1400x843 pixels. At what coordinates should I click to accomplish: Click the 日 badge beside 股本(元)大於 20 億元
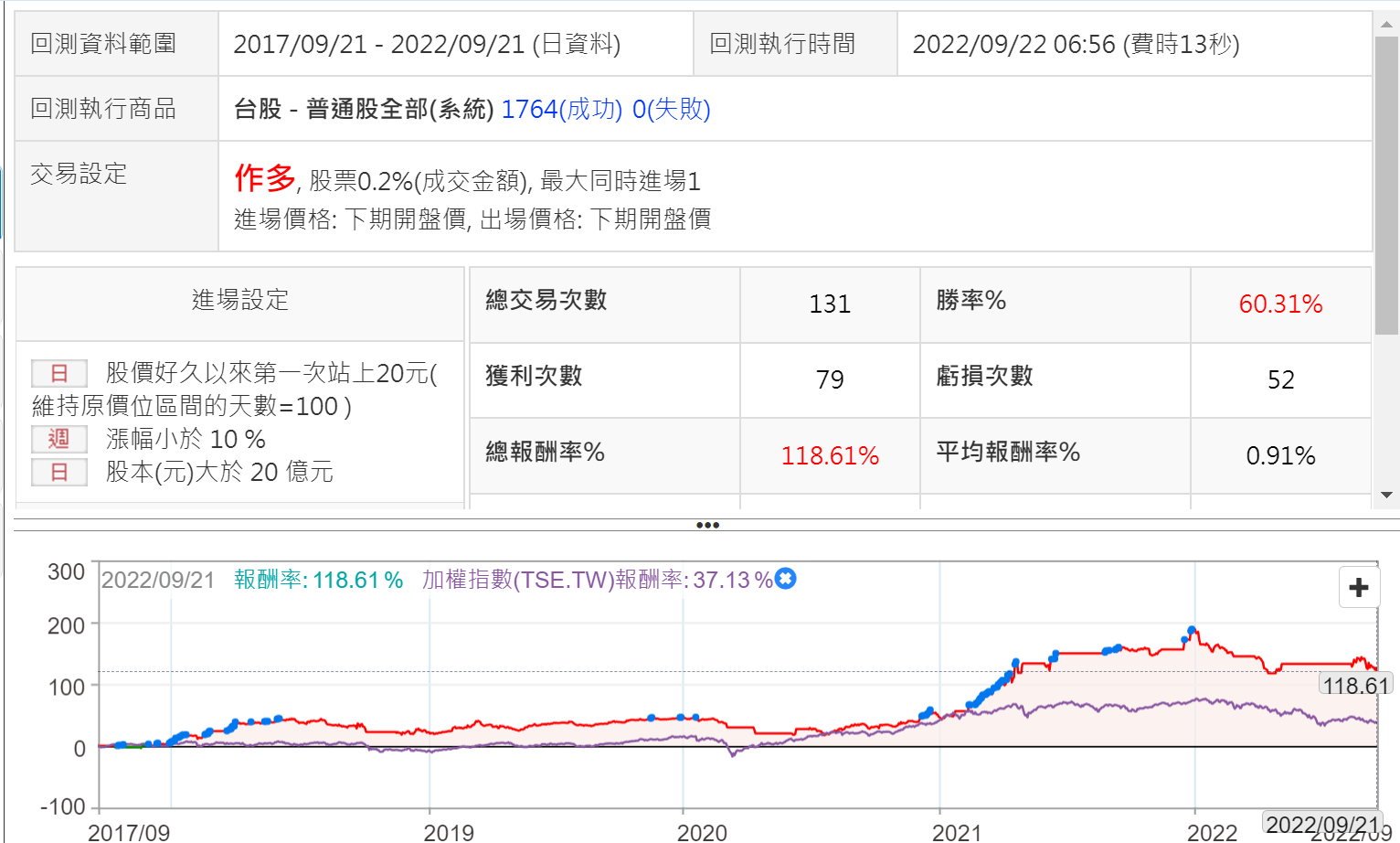(59, 472)
